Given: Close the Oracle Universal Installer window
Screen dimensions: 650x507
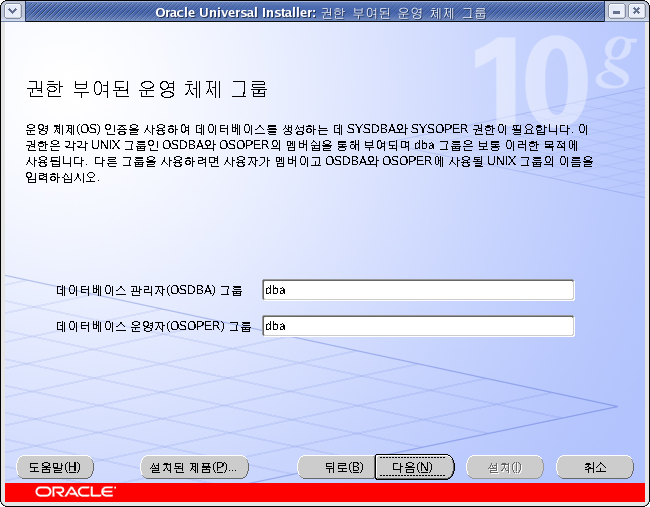Looking at the screenshot, I should coord(636,11).
